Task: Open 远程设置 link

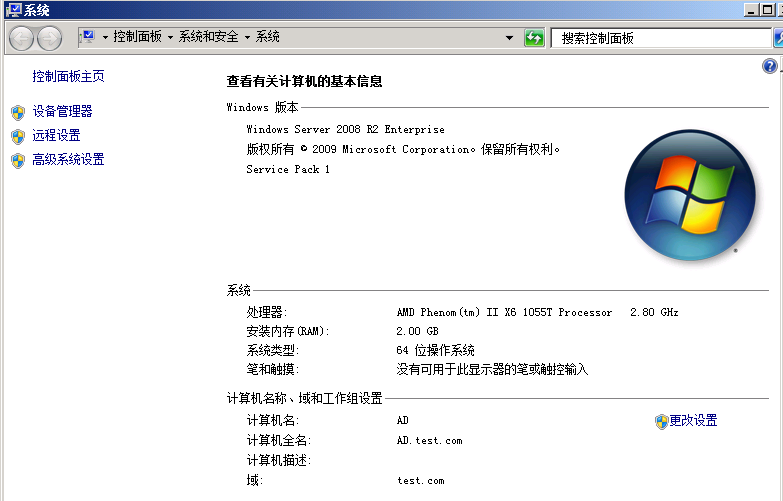Action: pos(56,135)
